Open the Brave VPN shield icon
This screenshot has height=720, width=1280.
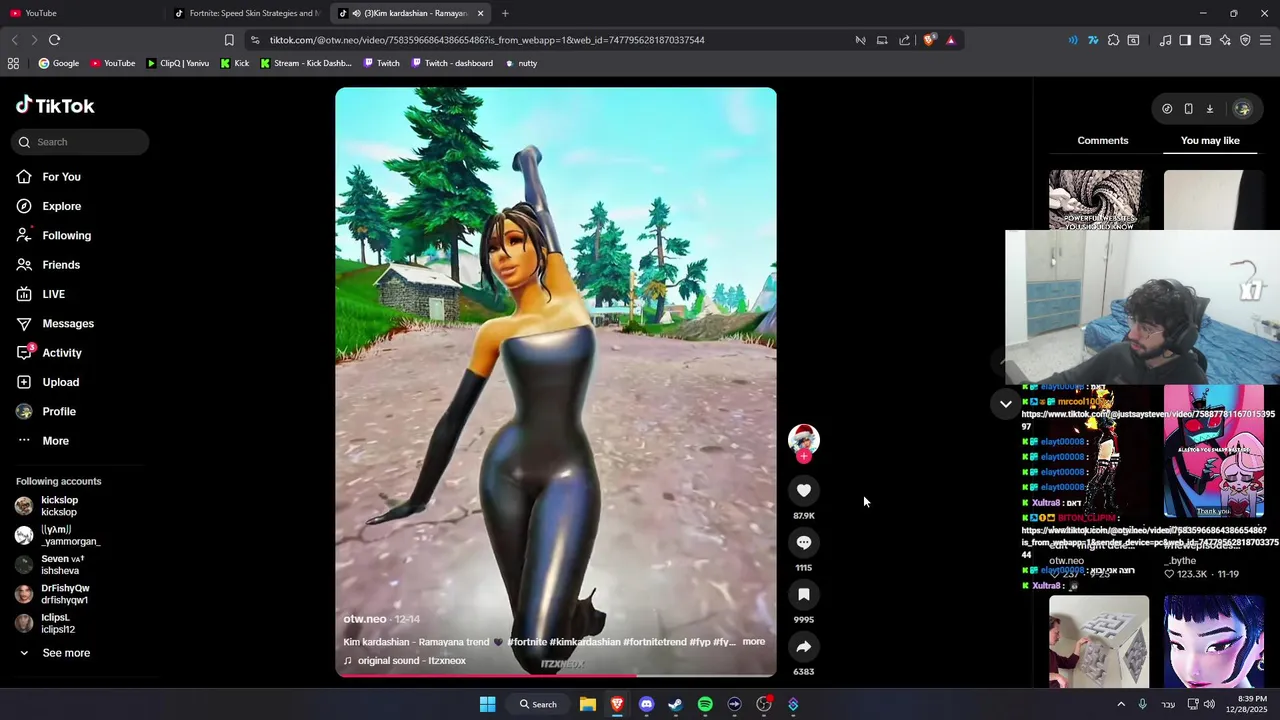point(1245,40)
